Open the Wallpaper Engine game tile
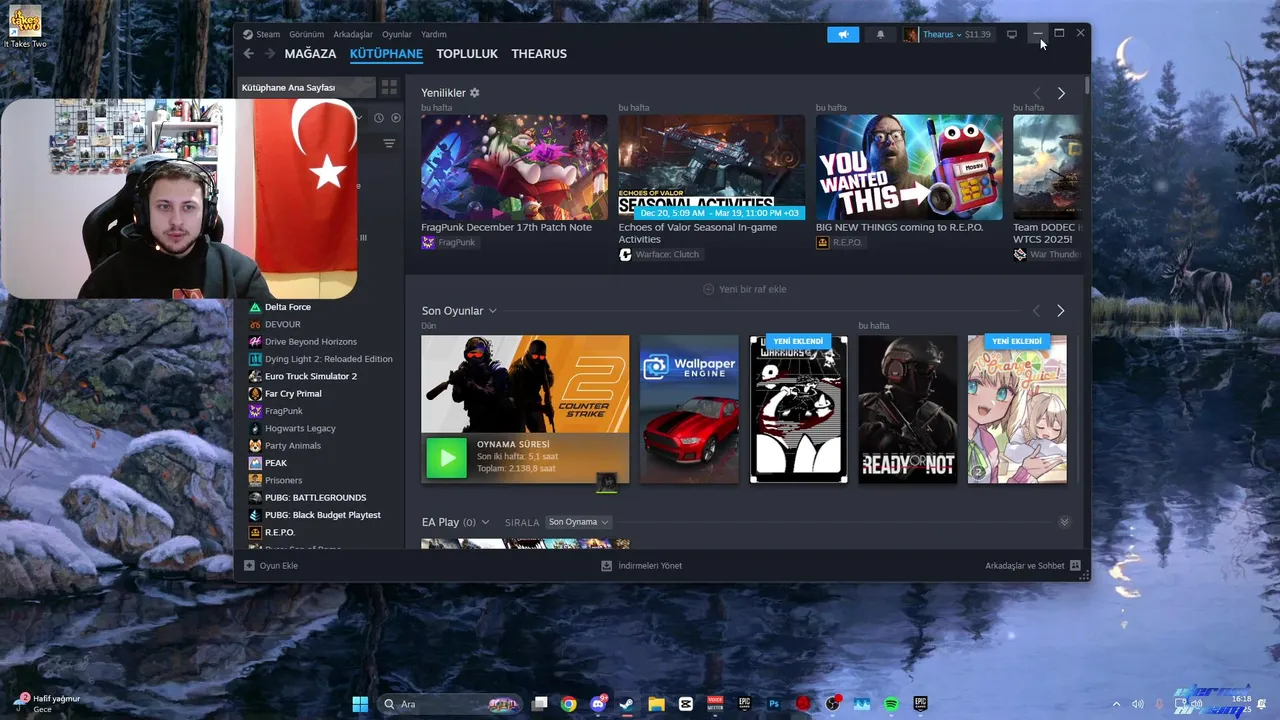 pos(689,409)
